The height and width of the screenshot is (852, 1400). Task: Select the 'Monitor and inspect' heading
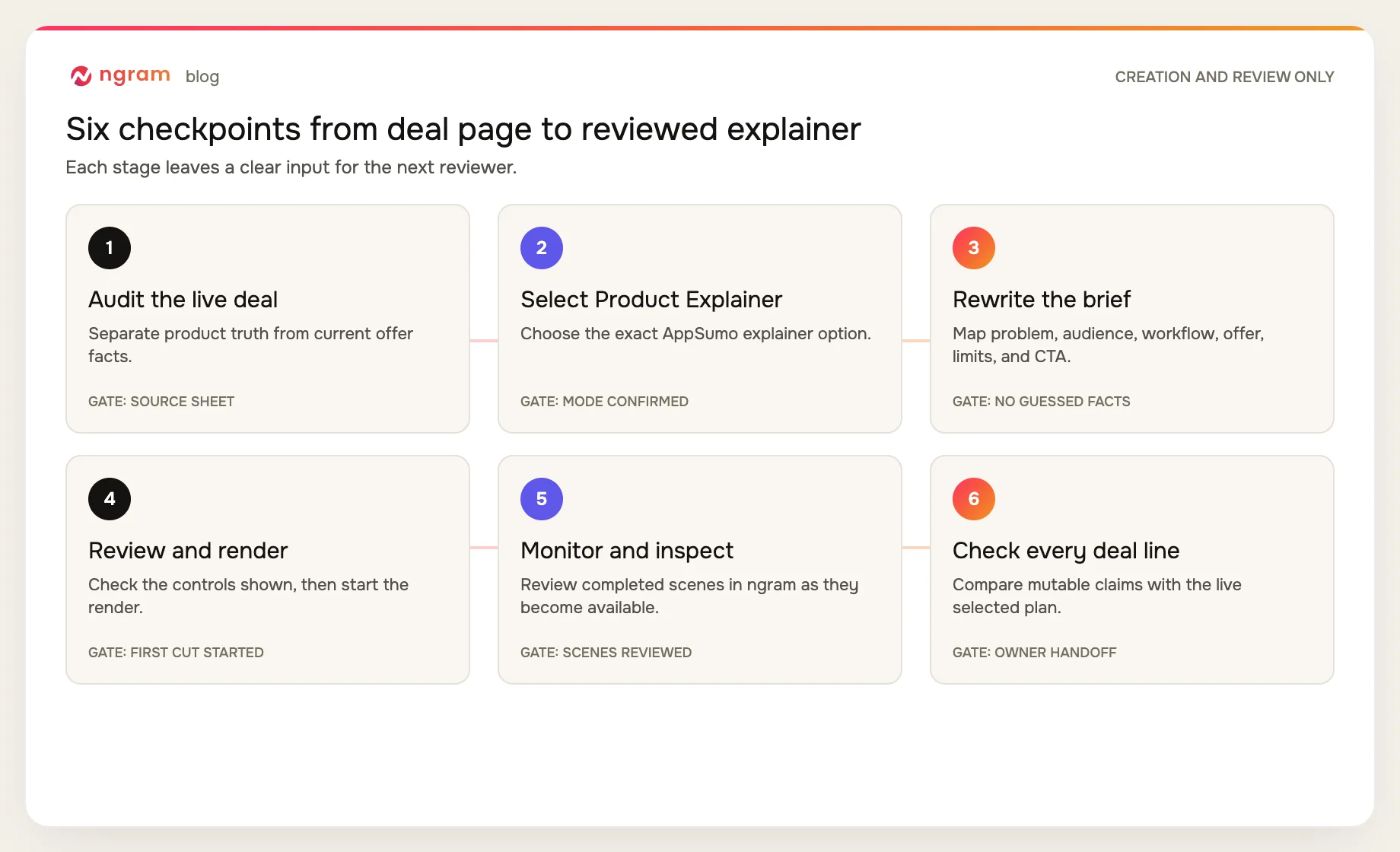click(627, 551)
